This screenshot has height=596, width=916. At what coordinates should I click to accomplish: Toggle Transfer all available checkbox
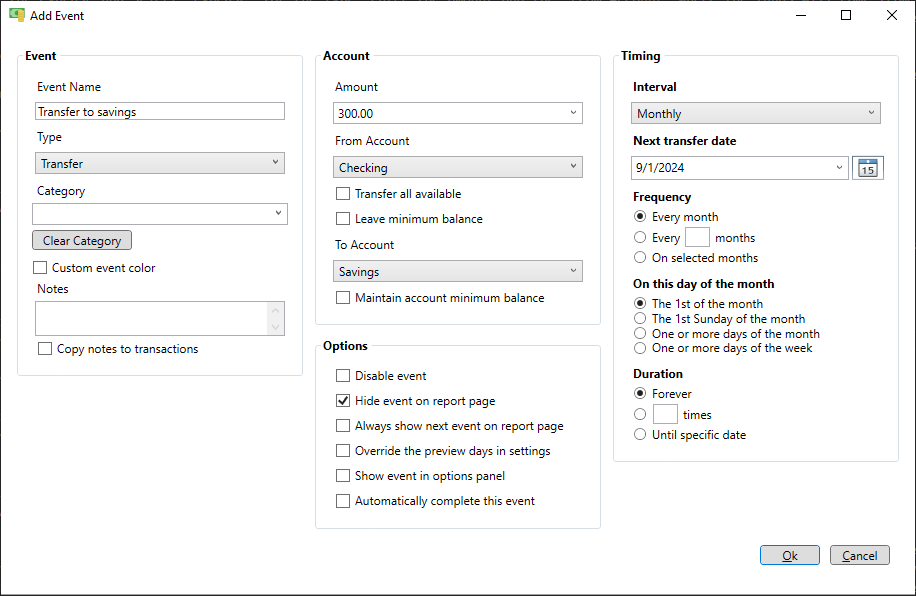click(x=343, y=193)
